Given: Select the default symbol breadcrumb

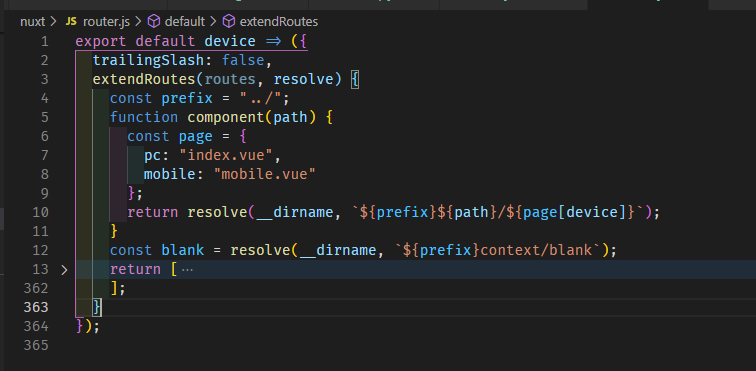Looking at the screenshot, I should (x=185, y=22).
